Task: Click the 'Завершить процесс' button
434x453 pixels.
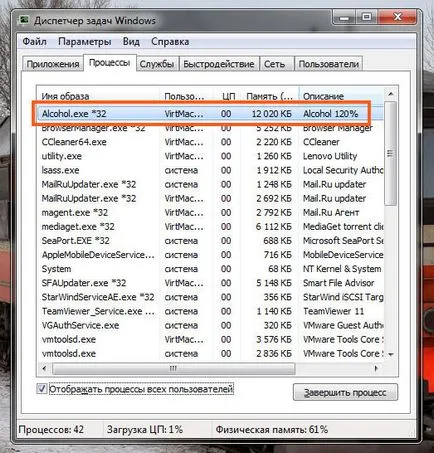Action: click(345, 392)
